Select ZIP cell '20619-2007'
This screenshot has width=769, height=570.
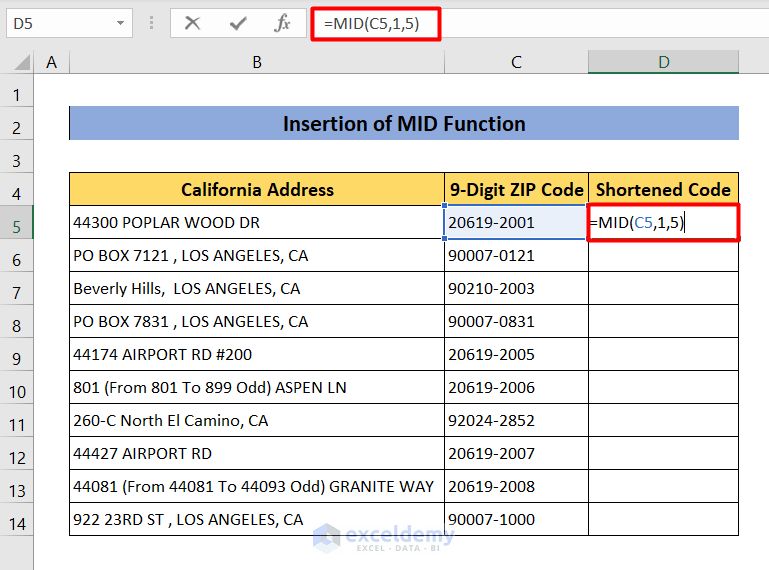click(516, 453)
